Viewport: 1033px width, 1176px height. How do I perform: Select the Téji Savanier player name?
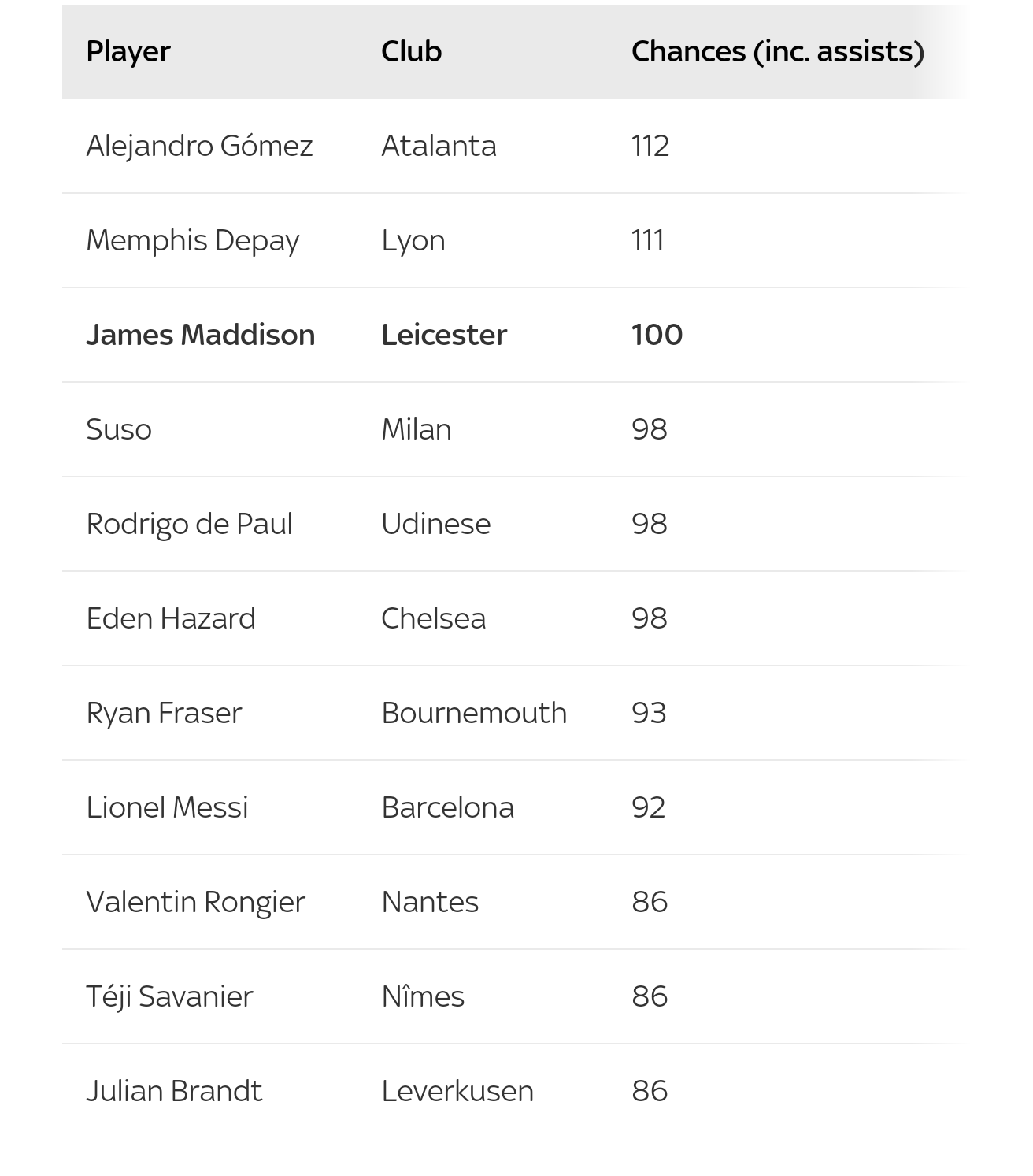(x=169, y=996)
